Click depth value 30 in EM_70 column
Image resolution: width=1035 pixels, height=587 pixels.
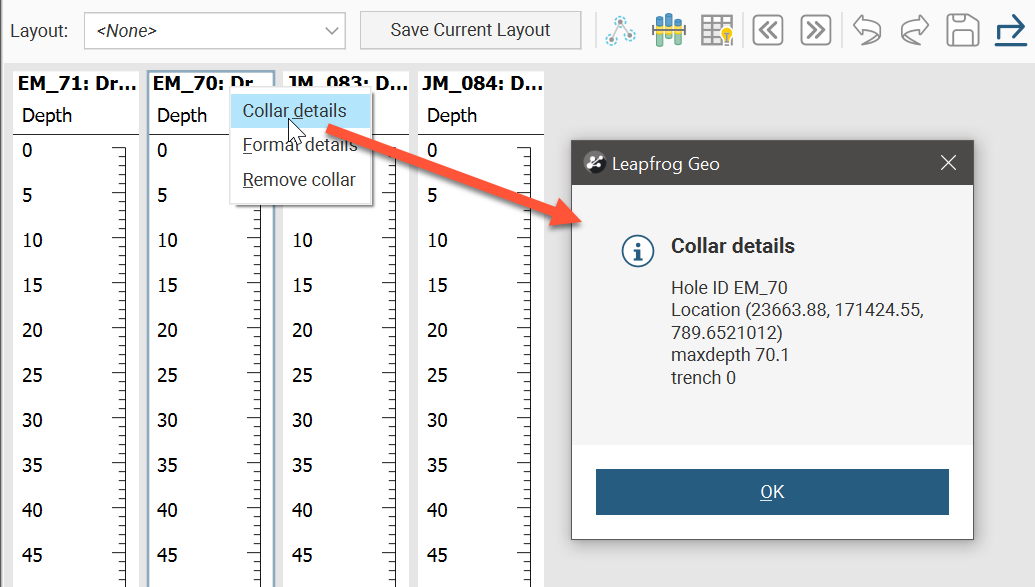pos(167,421)
